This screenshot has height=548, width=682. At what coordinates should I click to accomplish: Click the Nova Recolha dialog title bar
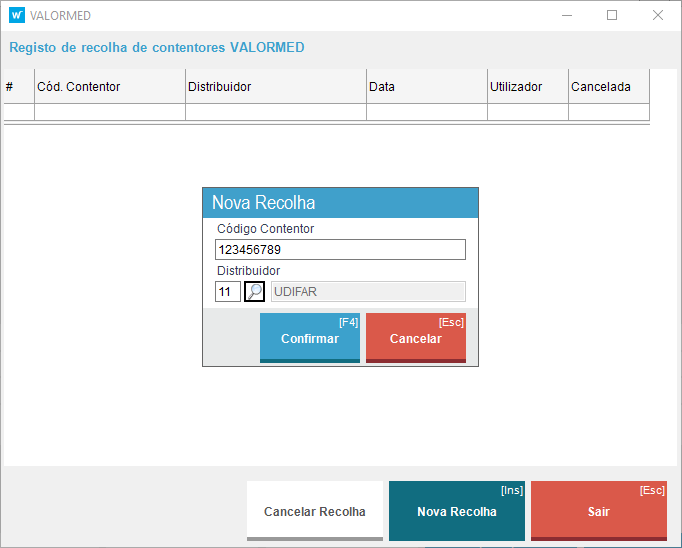pos(340,203)
